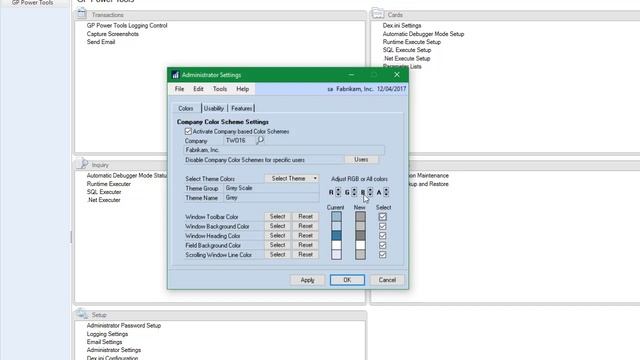This screenshot has height=360, width=640.
Task: Click the Inquiry section magnifier icon
Action: coord(82,164)
